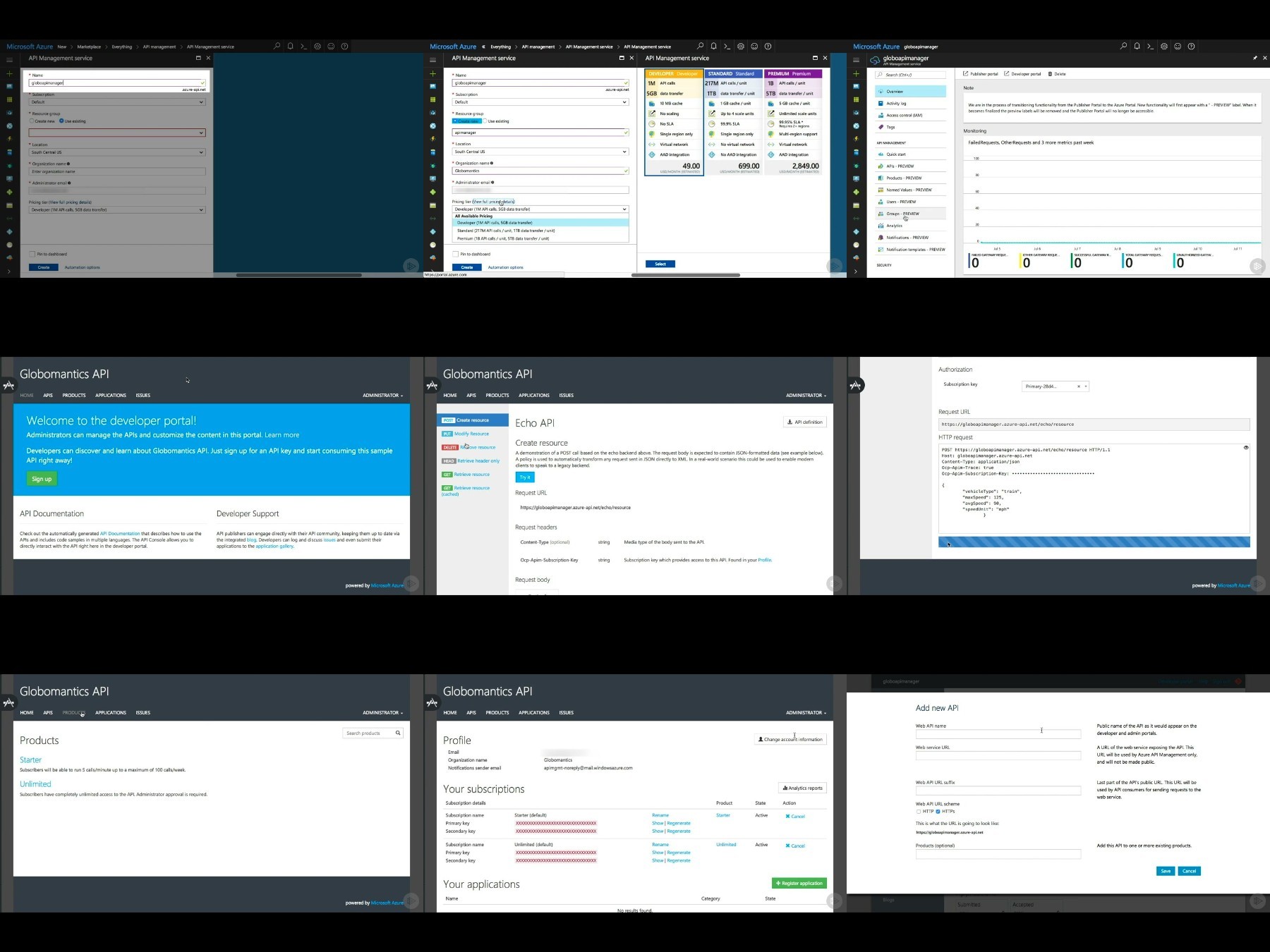This screenshot has height=952, width=1270.
Task: Select HEAD Retrieve header only operation
Action: pyautogui.click(x=471, y=461)
